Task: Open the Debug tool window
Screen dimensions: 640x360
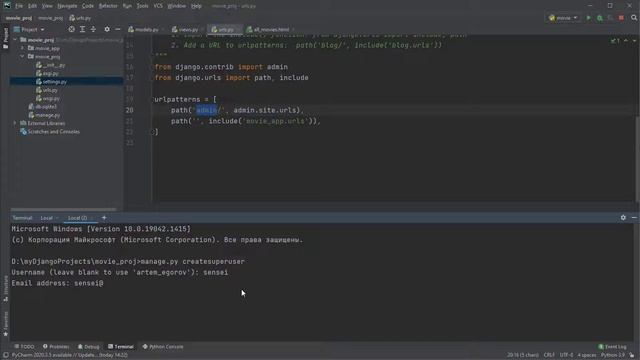Action: (89, 347)
